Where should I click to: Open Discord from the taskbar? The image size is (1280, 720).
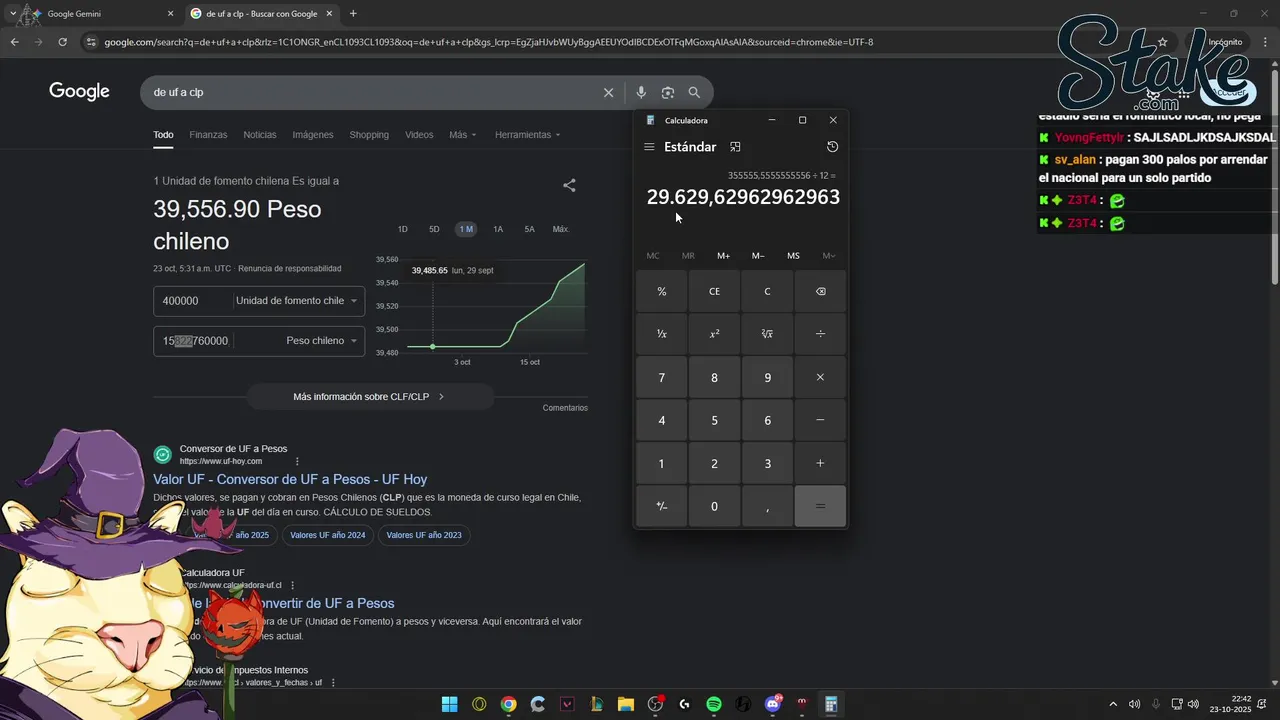(772, 704)
